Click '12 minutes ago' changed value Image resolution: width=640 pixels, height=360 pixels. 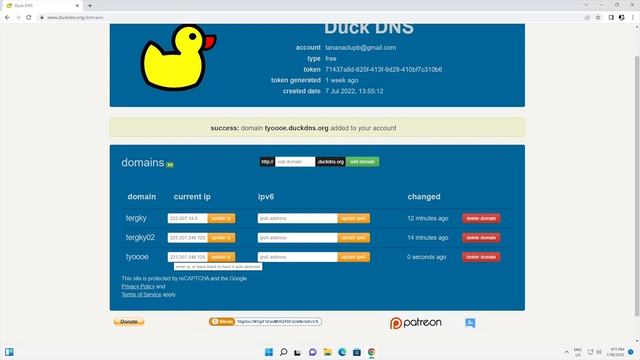(427, 218)
